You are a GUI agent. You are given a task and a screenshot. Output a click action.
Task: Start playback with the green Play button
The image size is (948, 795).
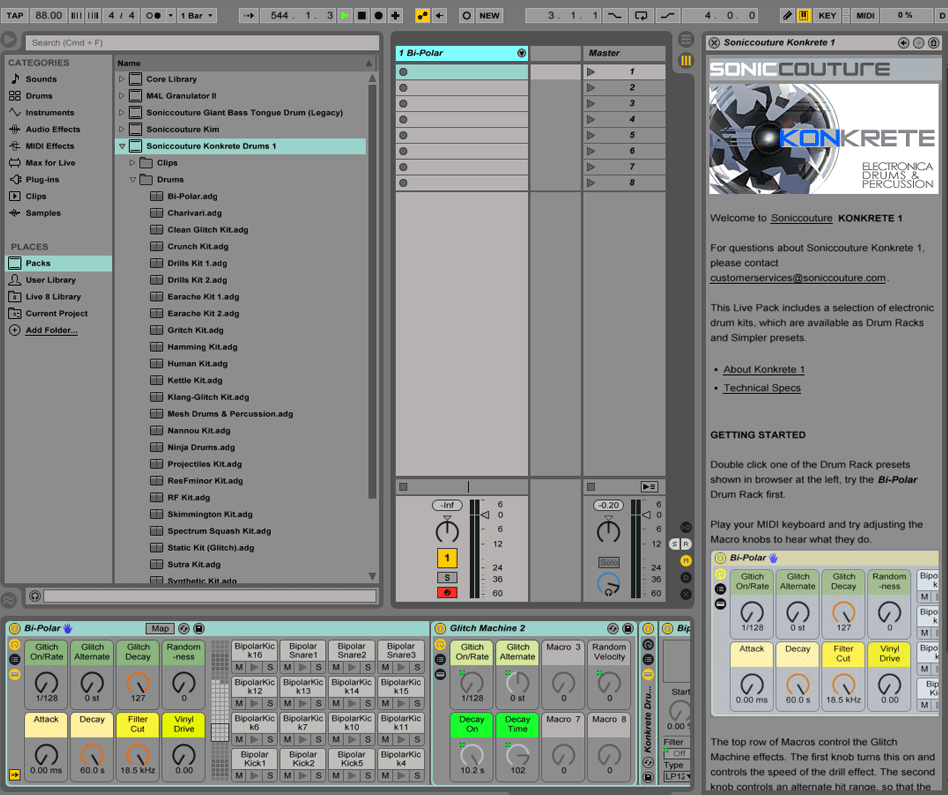(345, 16)
